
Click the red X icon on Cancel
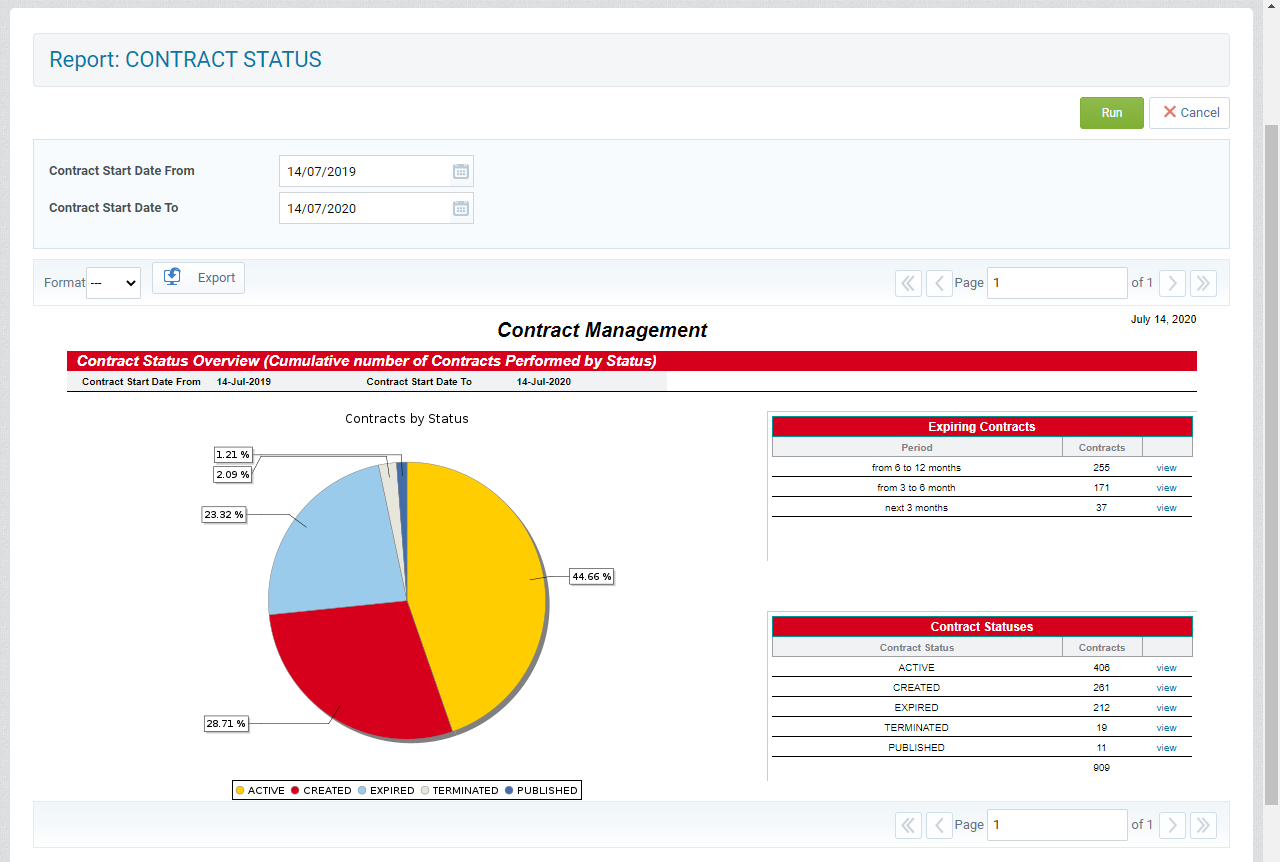click(x=1168, y=112)
